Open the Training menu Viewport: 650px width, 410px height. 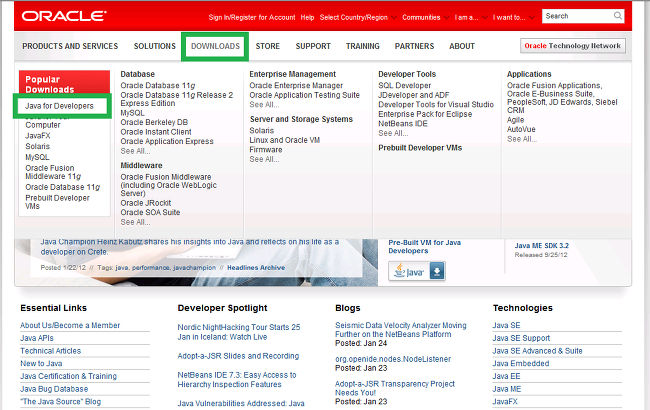[363, 46]
